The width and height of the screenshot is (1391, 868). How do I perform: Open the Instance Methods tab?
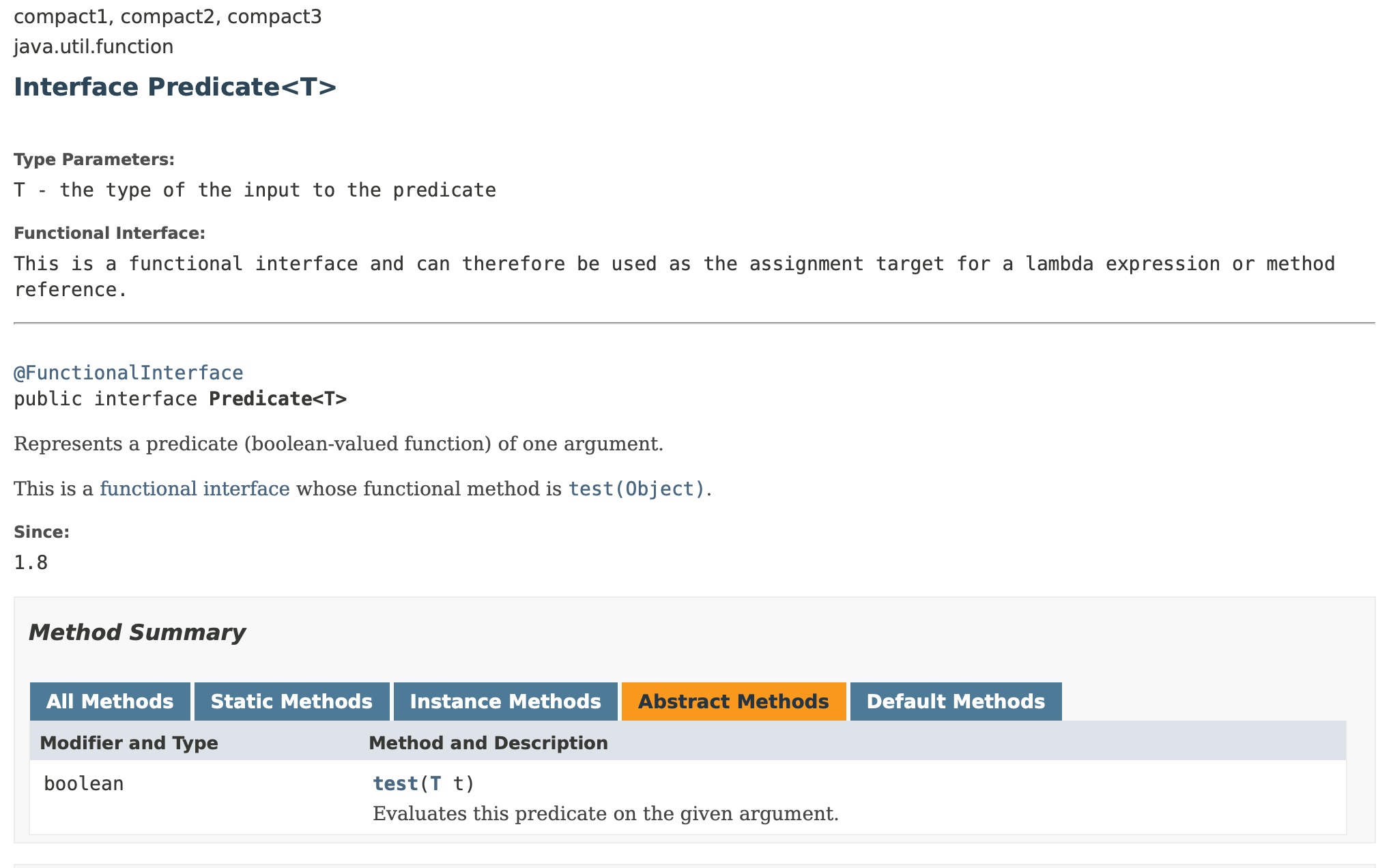[x=505, y=701]
